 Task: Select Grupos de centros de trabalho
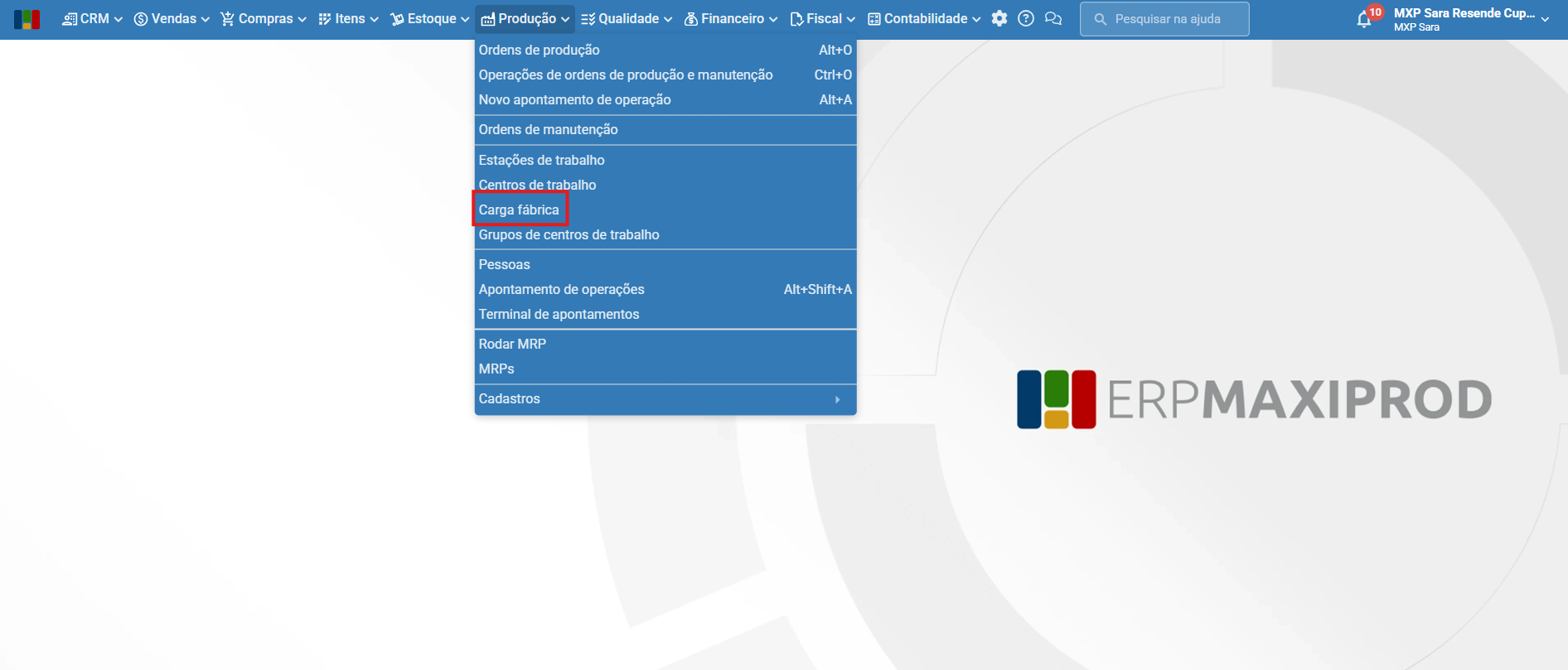click(665, 234)
